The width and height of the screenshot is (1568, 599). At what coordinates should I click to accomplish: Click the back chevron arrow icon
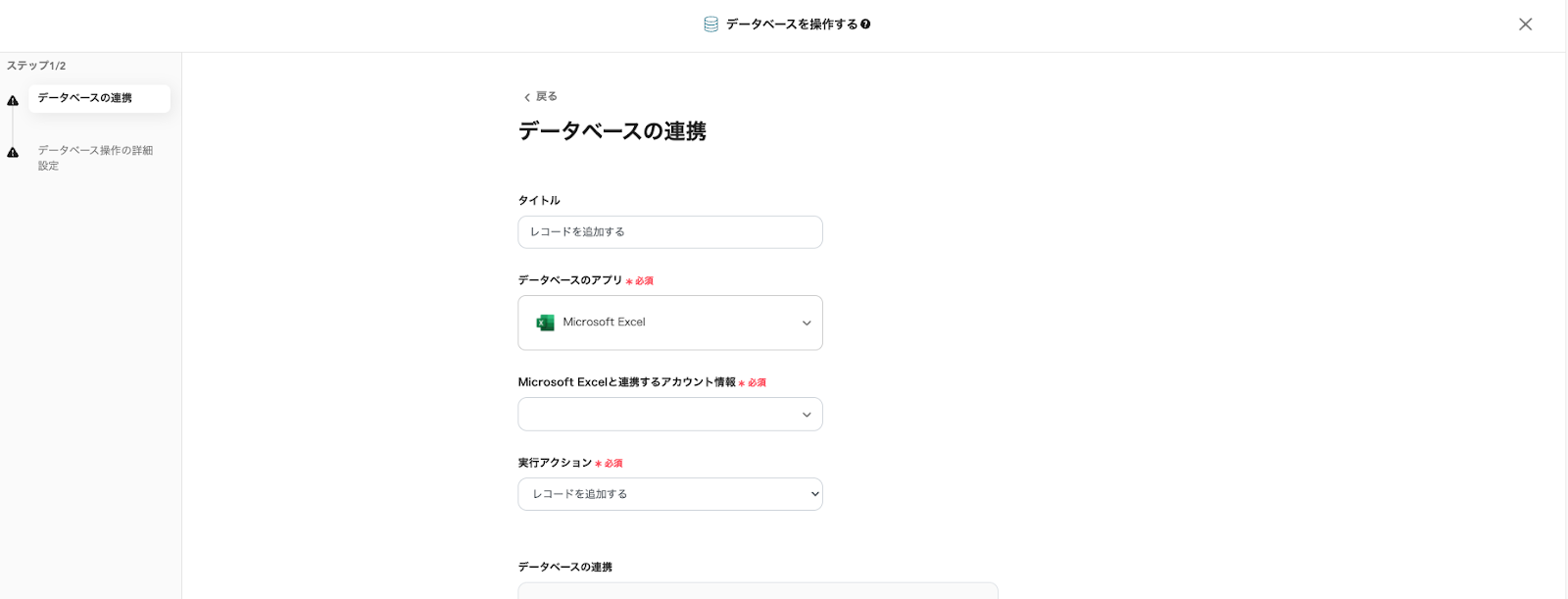(x=526, y=97)
